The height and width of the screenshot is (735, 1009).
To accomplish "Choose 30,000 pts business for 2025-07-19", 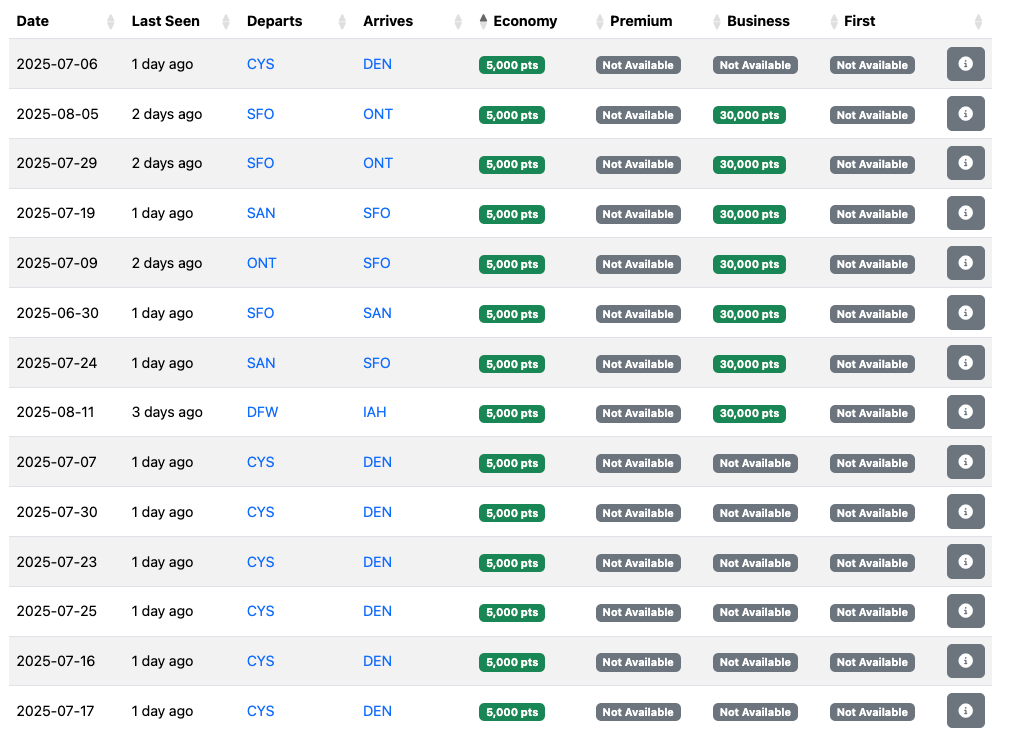I will point(749,214).
